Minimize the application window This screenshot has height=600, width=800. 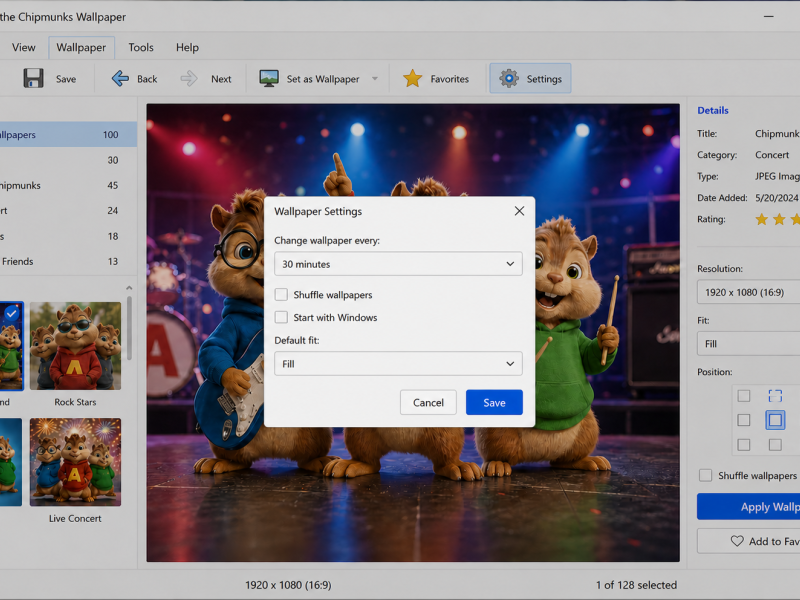[x=768, y=17]
